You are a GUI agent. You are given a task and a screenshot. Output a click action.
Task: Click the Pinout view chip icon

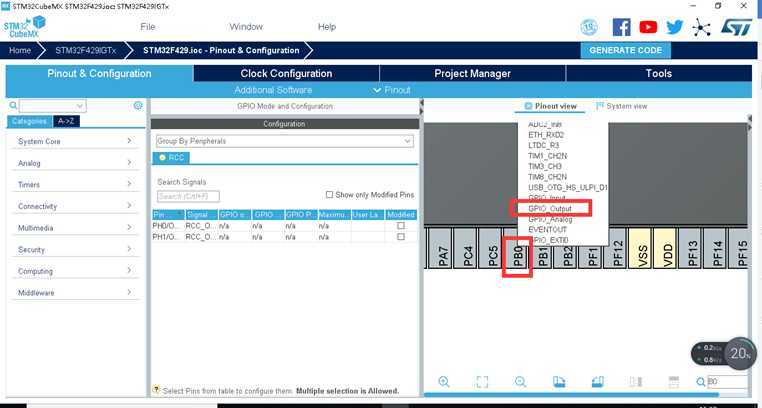(x=528, y=106)
